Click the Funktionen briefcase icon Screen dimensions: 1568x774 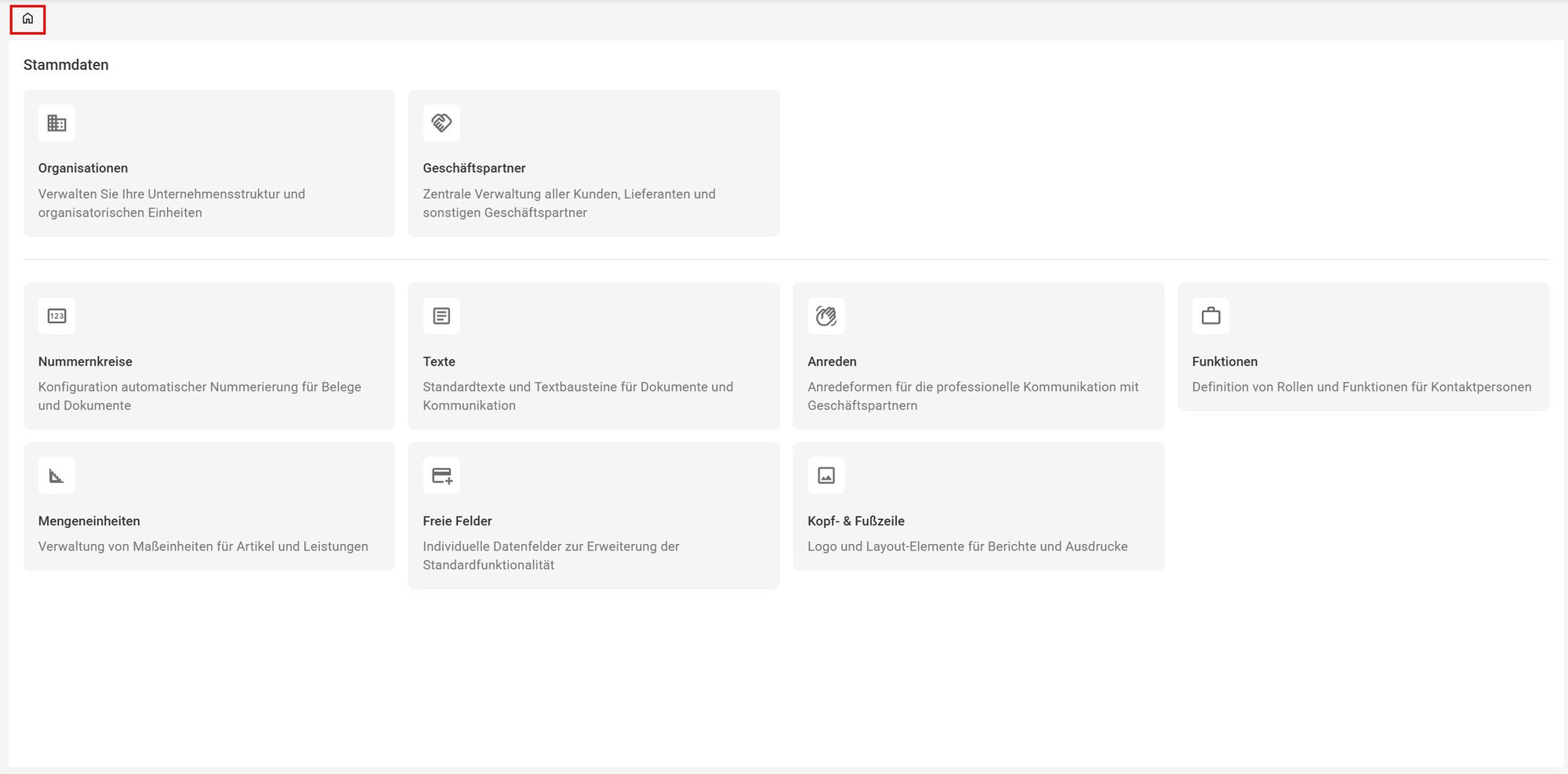pos(1210,316)
